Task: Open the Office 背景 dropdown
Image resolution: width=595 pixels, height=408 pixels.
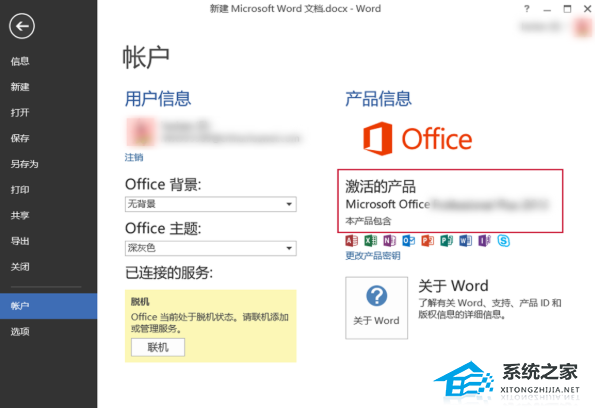Action: point(211,204)
